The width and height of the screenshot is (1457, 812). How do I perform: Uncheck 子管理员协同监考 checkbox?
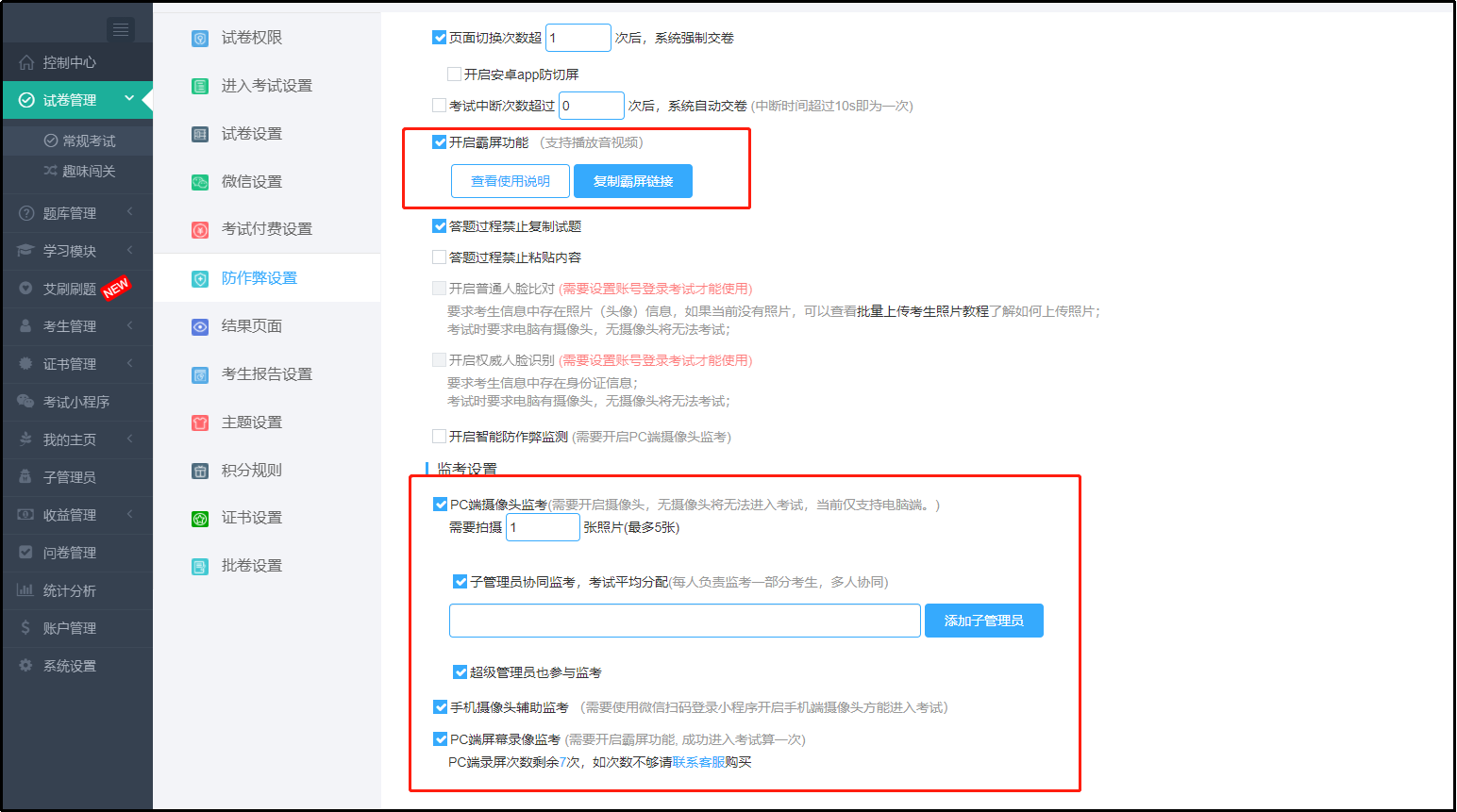[x=460, y=582]
